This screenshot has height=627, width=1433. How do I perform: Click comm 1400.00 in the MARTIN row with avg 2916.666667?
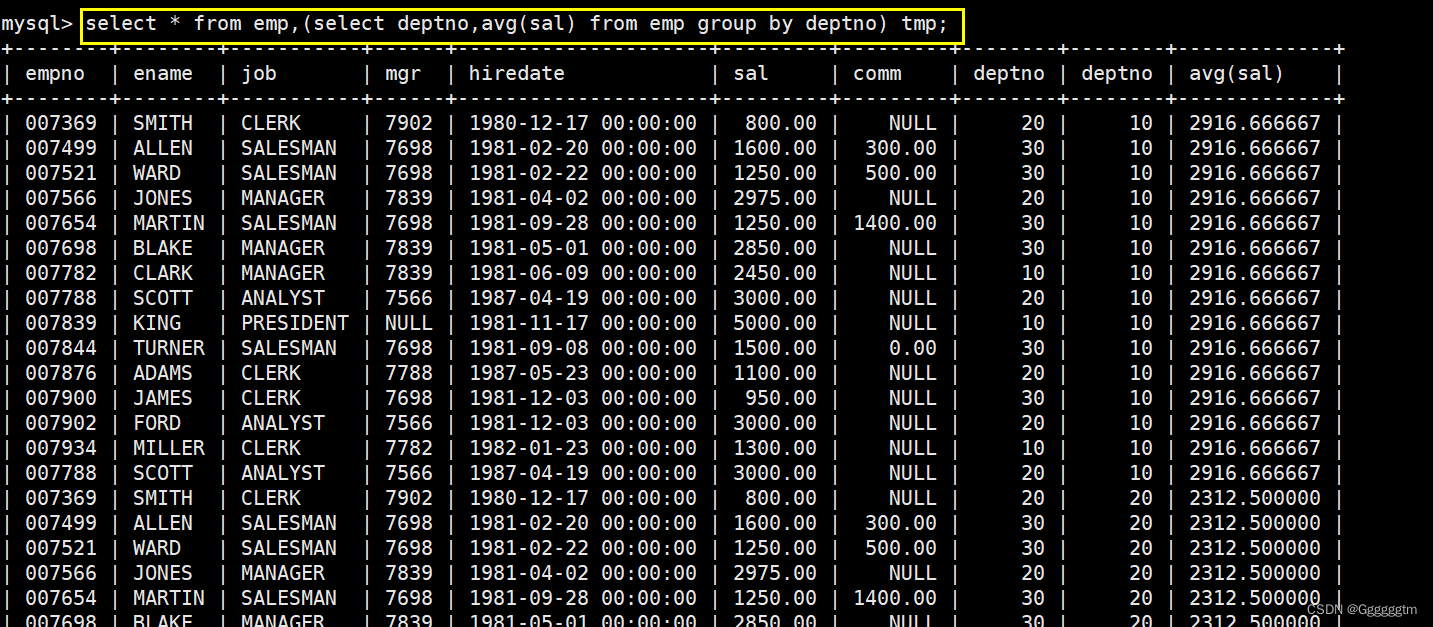(895, 223)
